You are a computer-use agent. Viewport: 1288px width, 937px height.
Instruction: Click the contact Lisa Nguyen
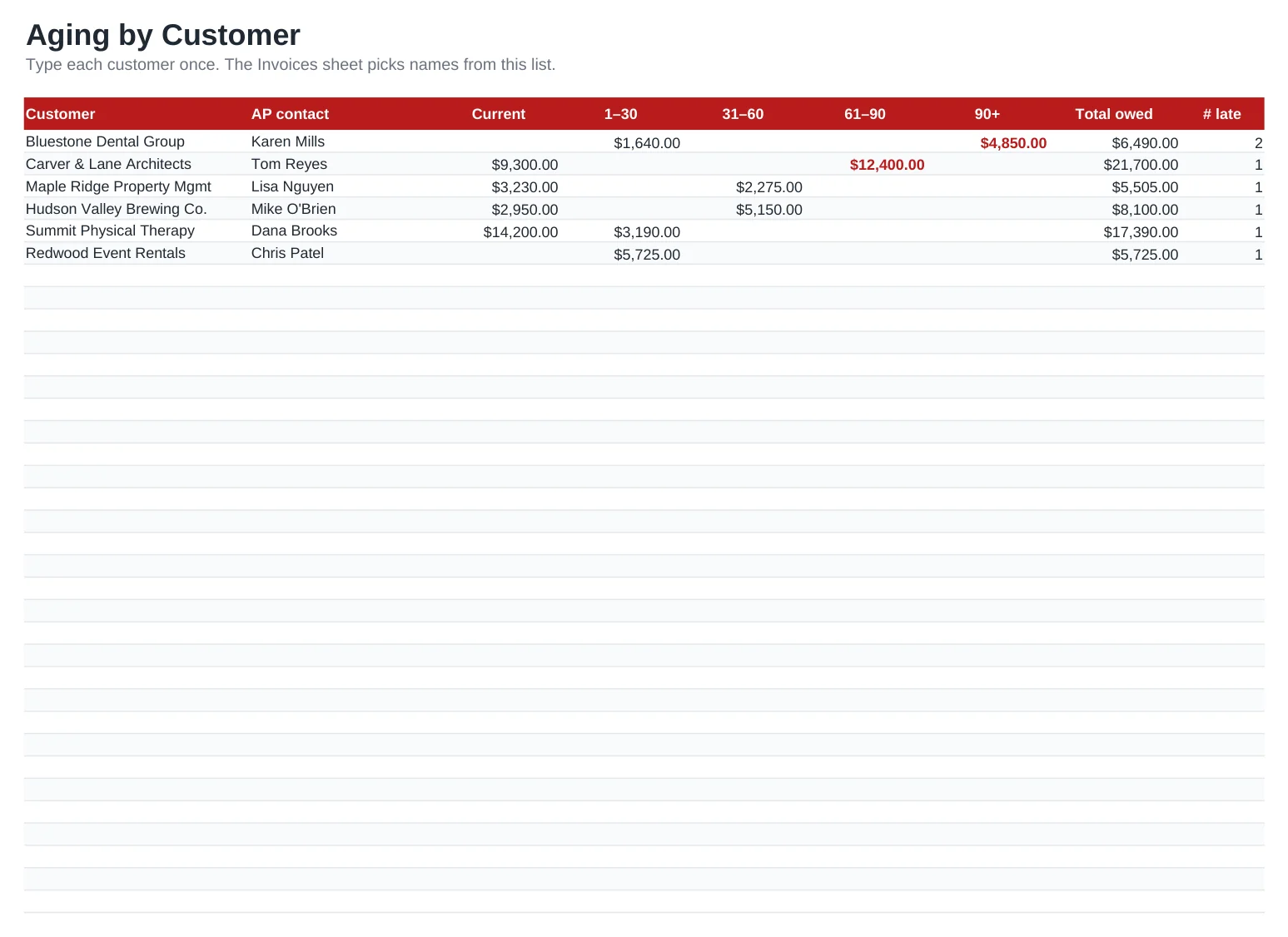coord(292,186)
